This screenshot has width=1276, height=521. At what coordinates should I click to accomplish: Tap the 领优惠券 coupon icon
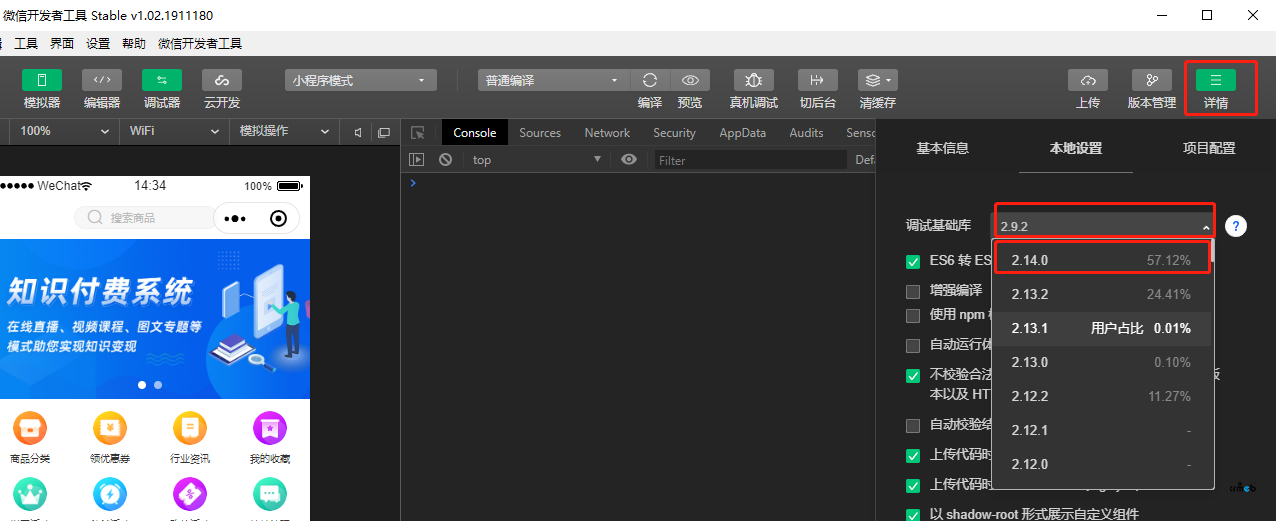point(110,428)
